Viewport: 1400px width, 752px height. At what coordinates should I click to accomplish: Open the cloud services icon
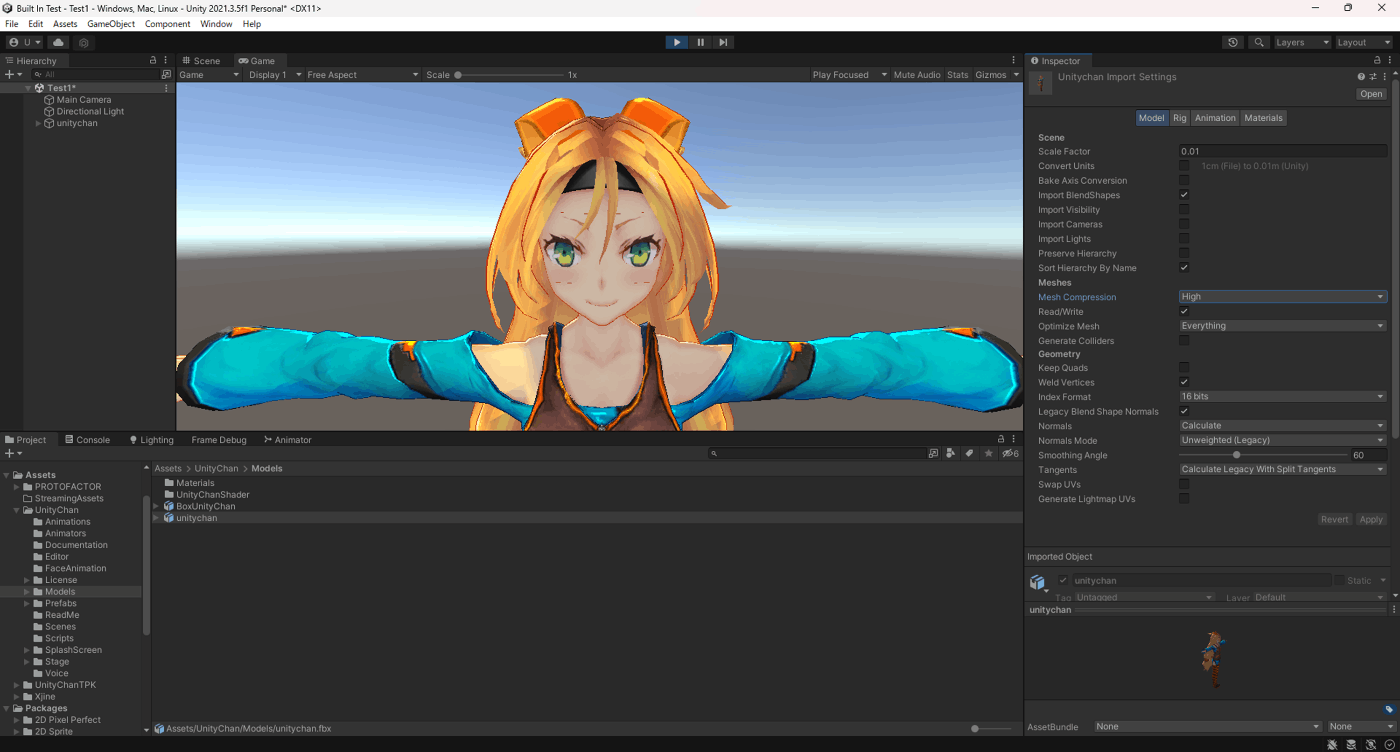coord(58,43)
